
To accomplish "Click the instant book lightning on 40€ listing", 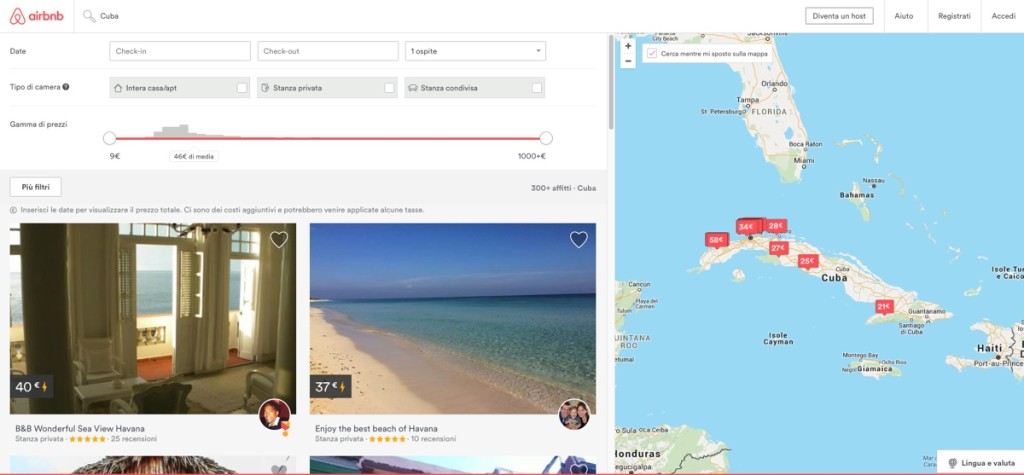I will [x=44, y=387].
